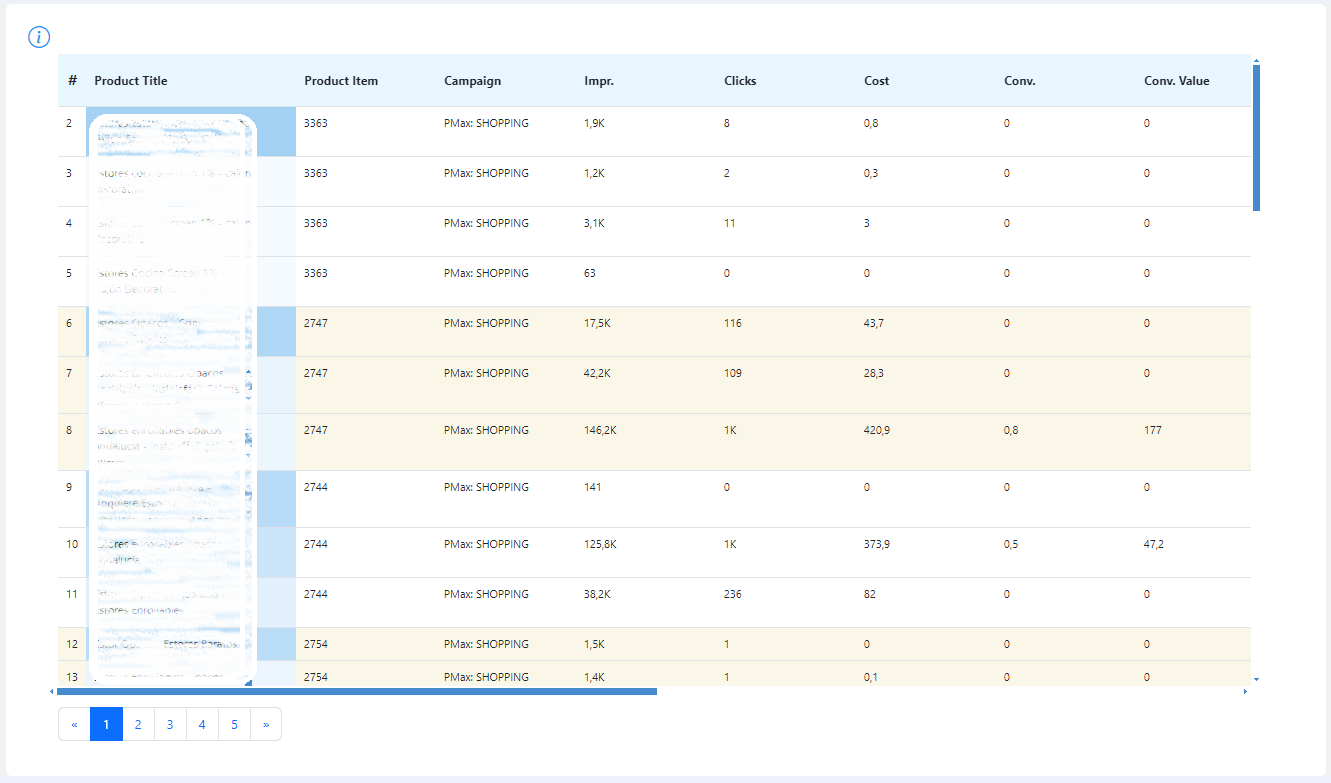
Task: Click the blue info icon above the table
Action: [x=39, y=38]
